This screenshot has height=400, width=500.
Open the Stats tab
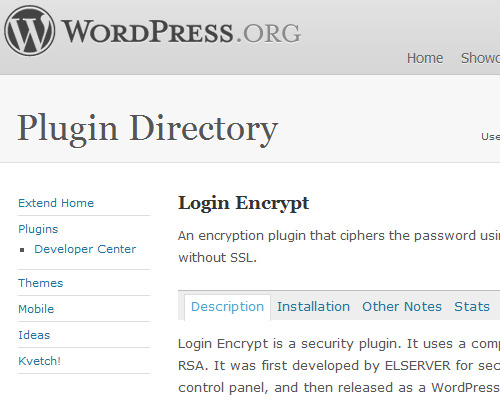[x=472, y=307]
